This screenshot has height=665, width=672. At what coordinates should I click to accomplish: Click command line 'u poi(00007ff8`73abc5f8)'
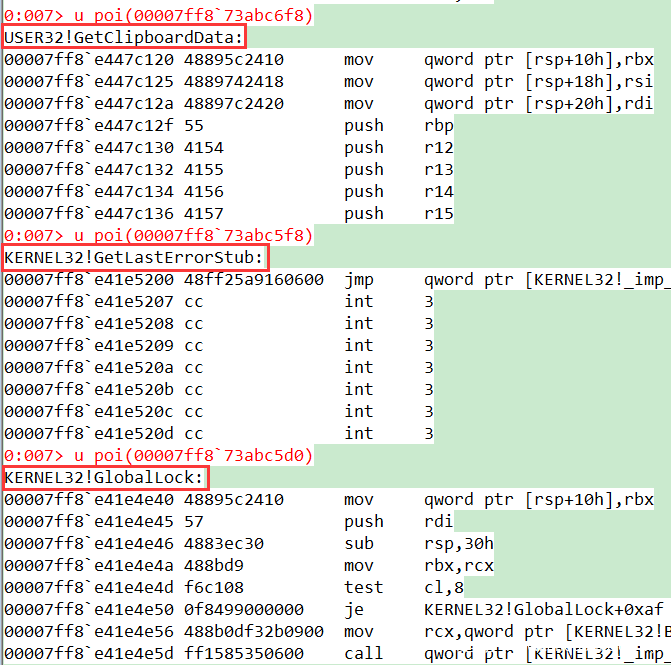[x=193, y=236]
